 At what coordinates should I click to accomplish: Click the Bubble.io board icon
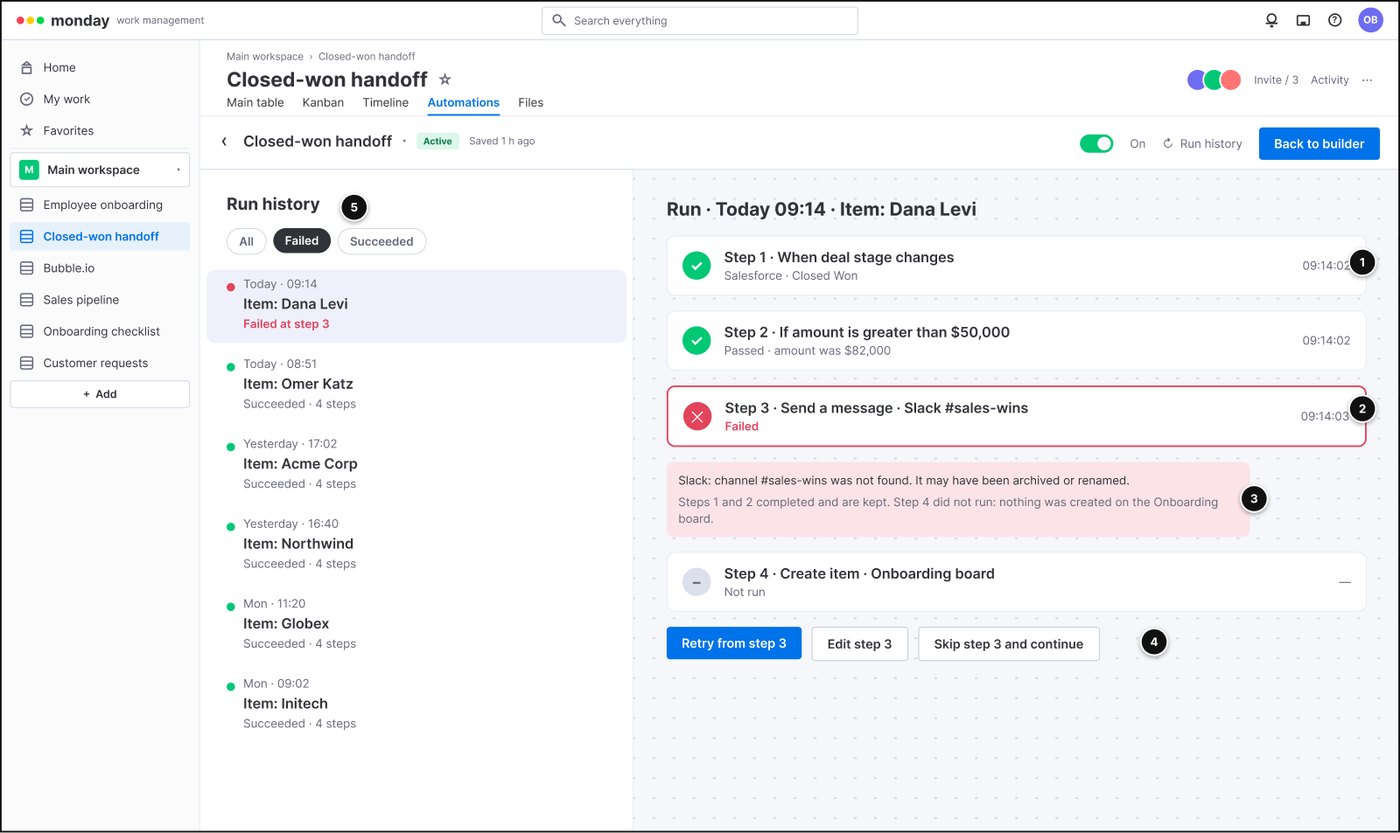click(x=27, y=268)
